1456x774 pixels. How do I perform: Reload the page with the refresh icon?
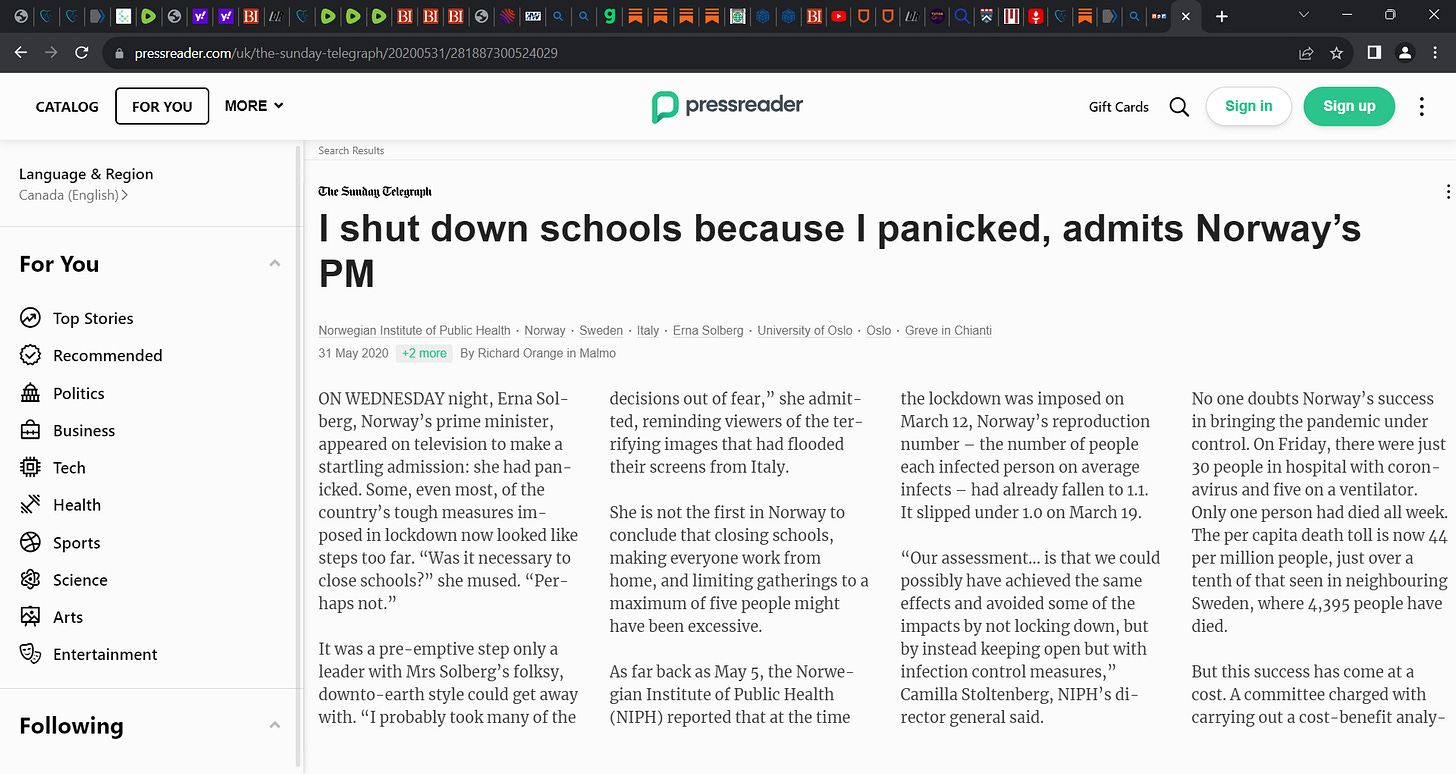(x=82, y=53)
